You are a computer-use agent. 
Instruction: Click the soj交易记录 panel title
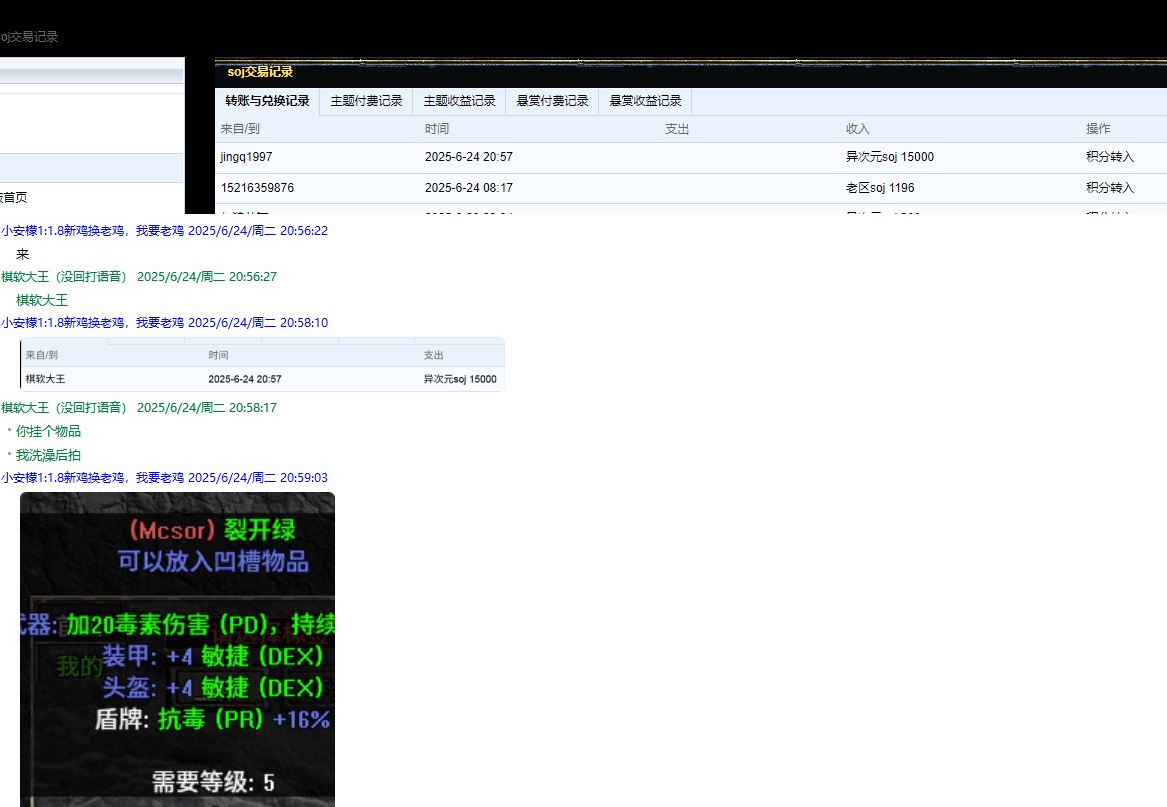pos(260,72)
